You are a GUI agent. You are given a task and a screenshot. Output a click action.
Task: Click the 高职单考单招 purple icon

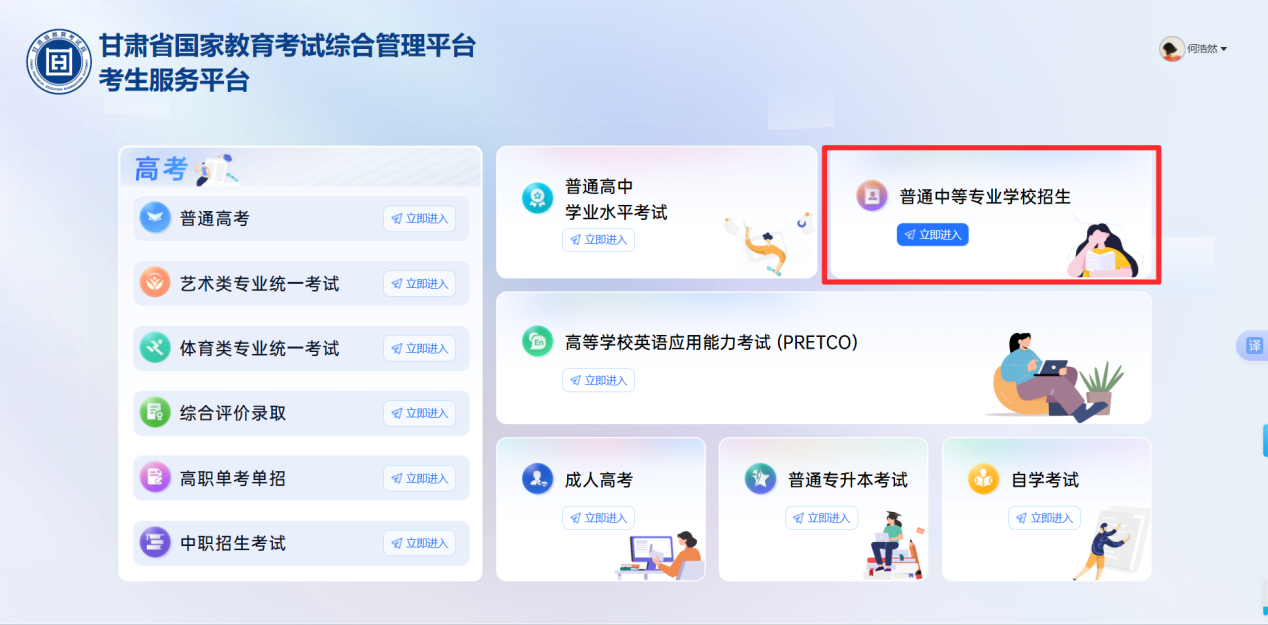point(155,478)
